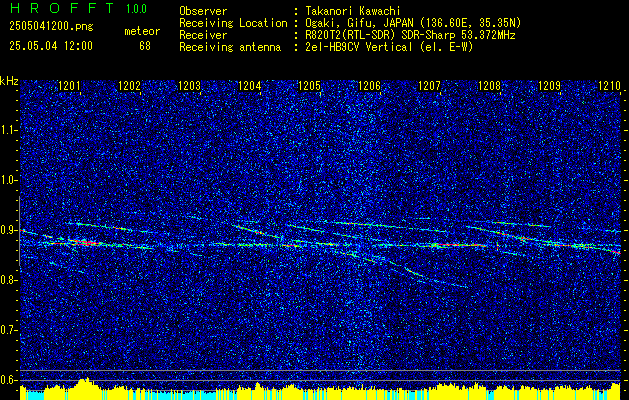Click the 1206 time marker
The height and width of the screenshot is (400, 629).
369,85
